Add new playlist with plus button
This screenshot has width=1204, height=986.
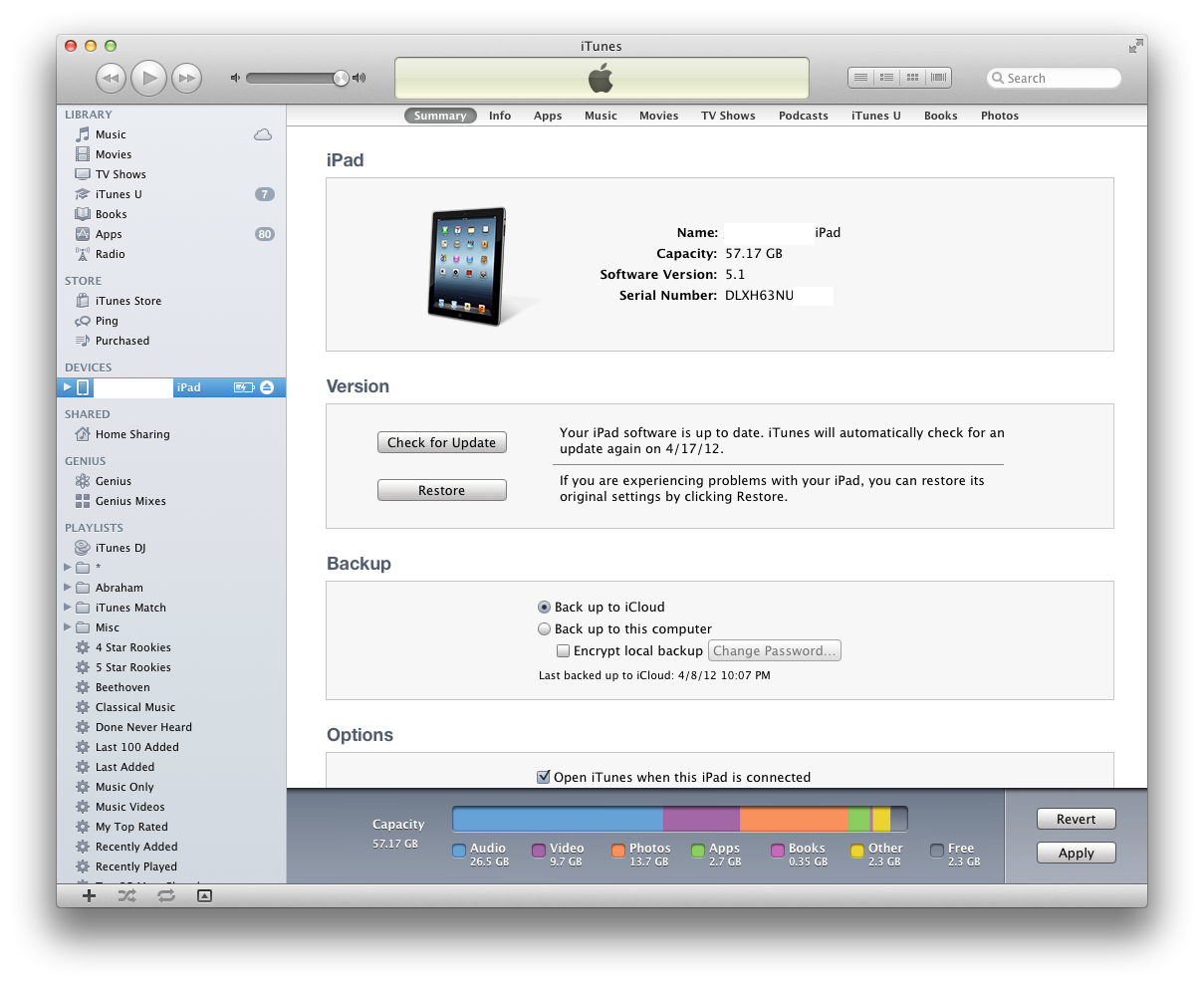click(89, 895)
